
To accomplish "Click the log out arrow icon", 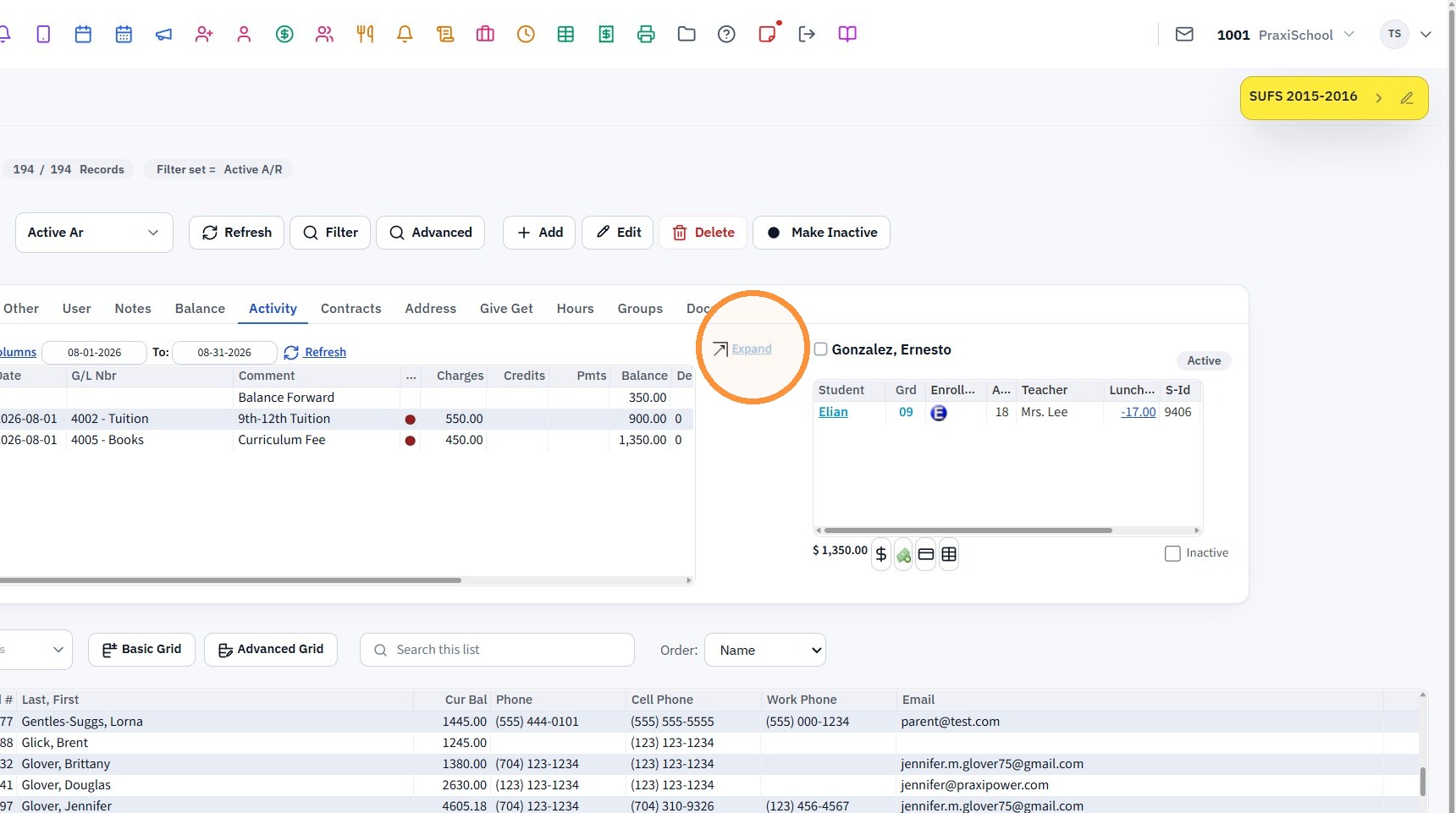I will click(807, 34).
